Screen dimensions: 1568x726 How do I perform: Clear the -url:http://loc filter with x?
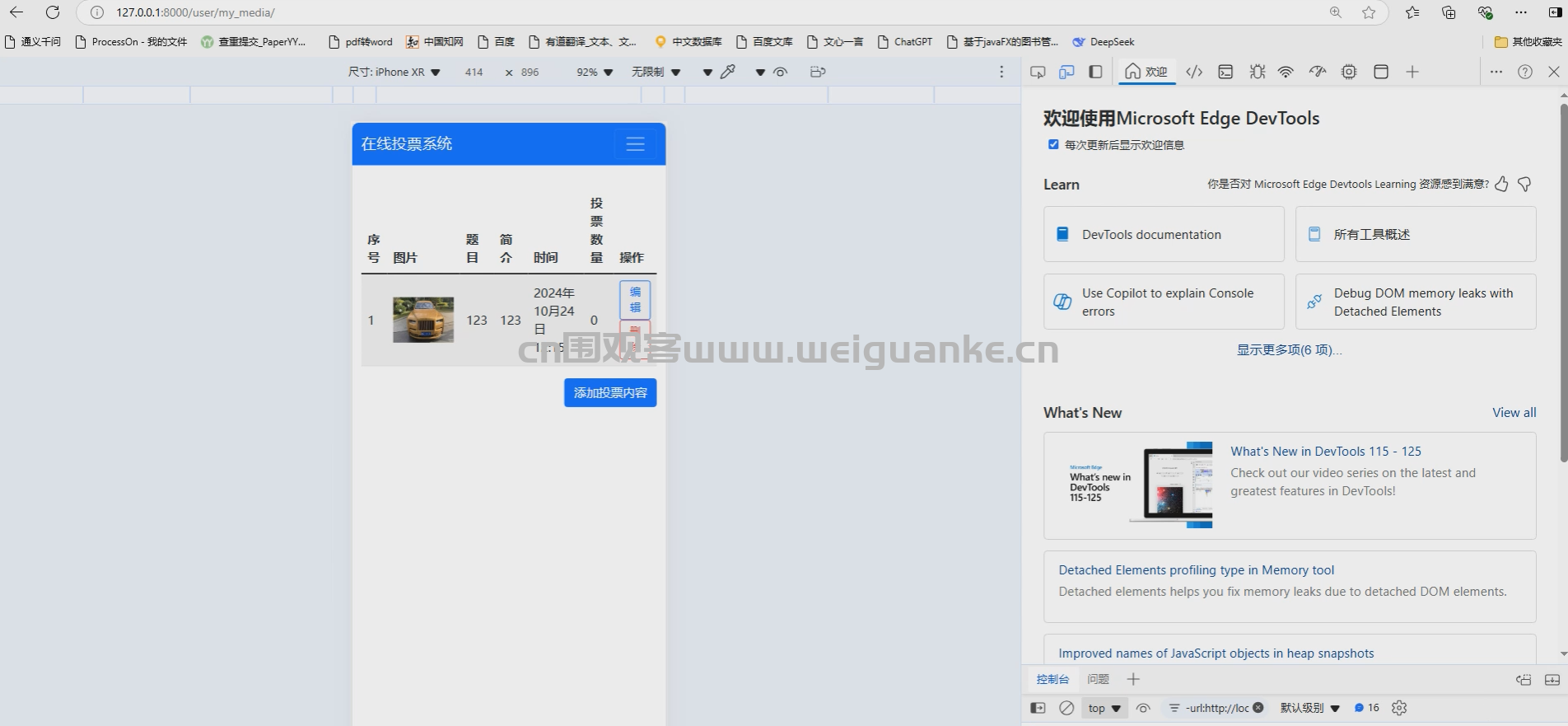pyautogui.click(x=1258, y=707)
